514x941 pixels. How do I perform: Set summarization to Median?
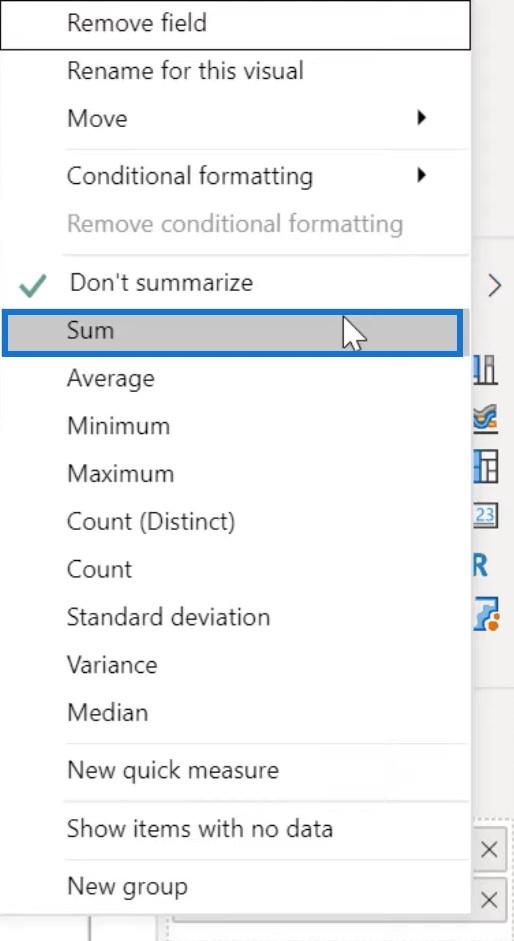(x=235, y=712)
